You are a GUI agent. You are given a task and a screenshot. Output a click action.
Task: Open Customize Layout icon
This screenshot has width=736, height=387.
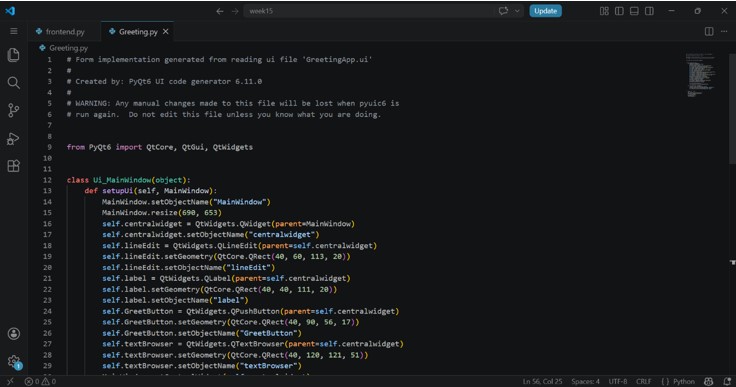tap(604, 11)
